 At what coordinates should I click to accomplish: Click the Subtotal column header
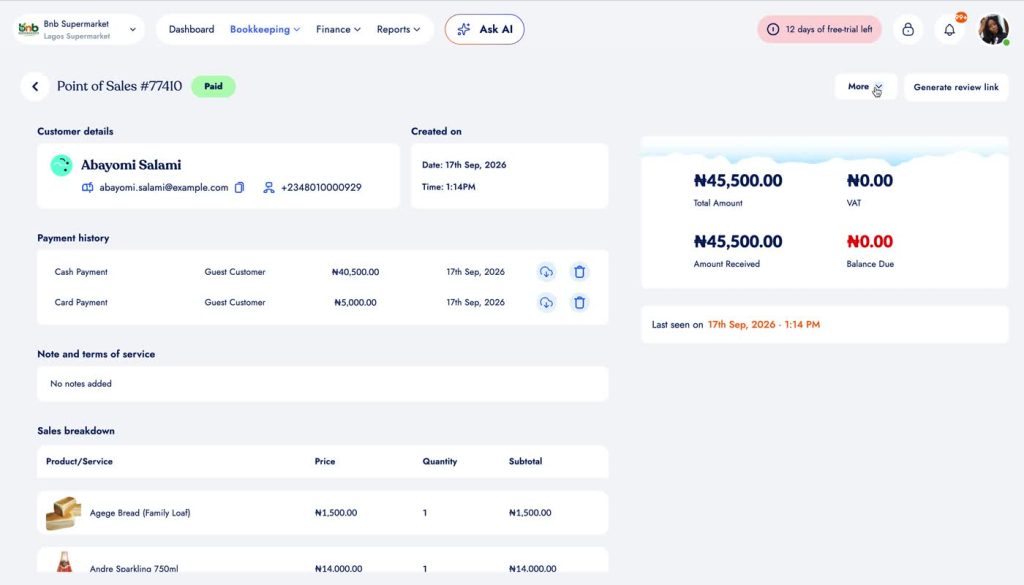click(526, 462)
